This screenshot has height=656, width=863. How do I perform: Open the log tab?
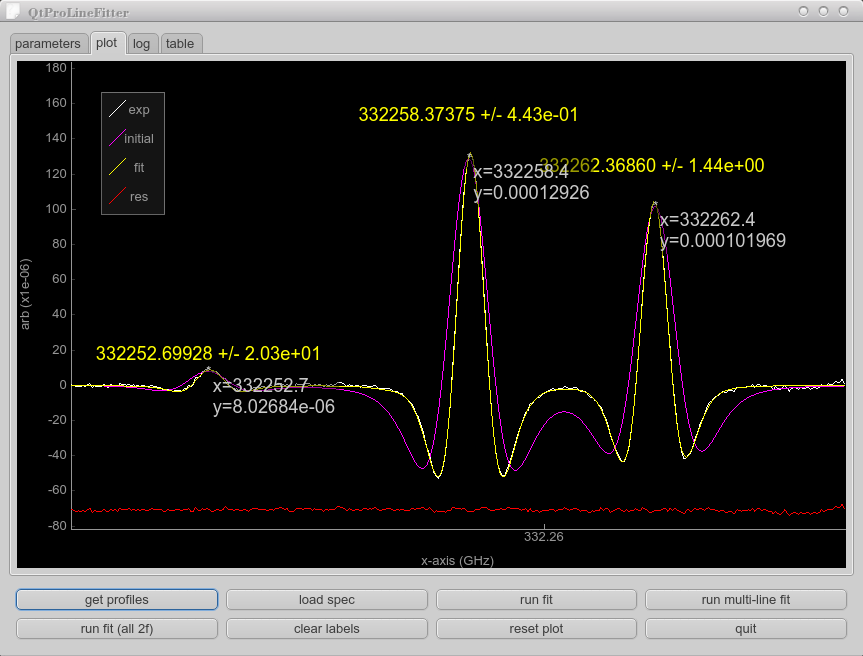coord(142,44)
